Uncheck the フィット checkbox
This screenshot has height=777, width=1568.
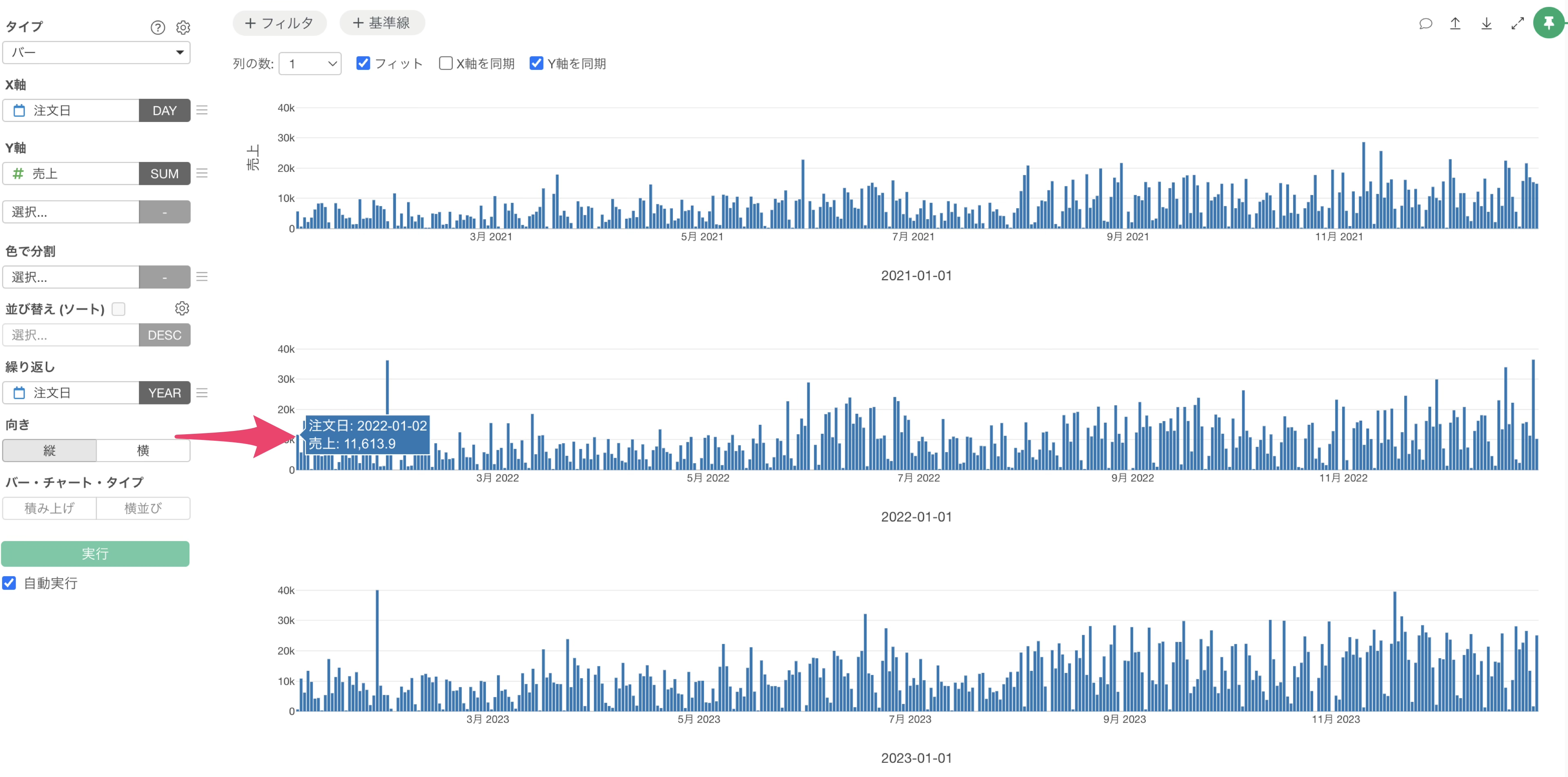pos(363,63)
